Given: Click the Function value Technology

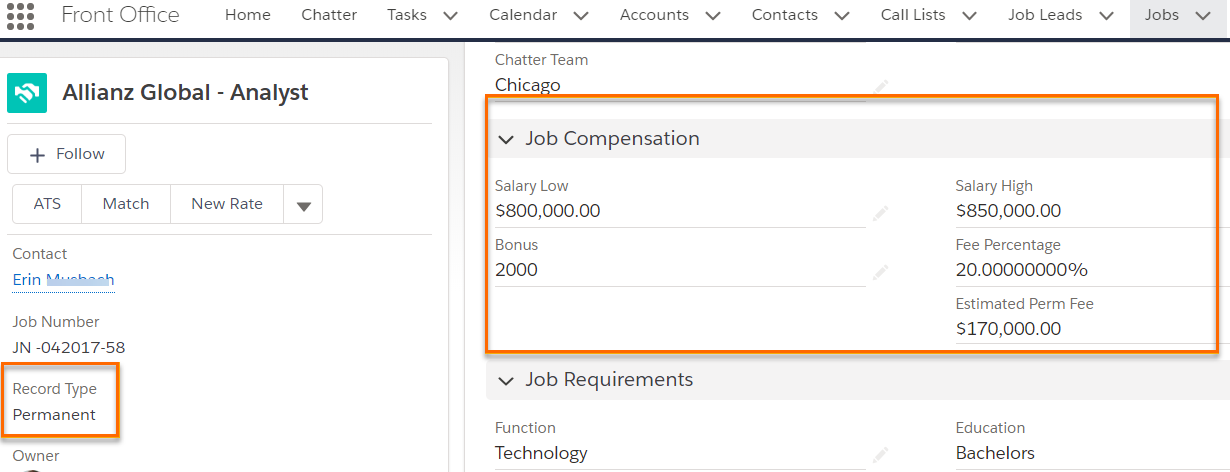Looking at the screenshot, I should tap(541, 453).
